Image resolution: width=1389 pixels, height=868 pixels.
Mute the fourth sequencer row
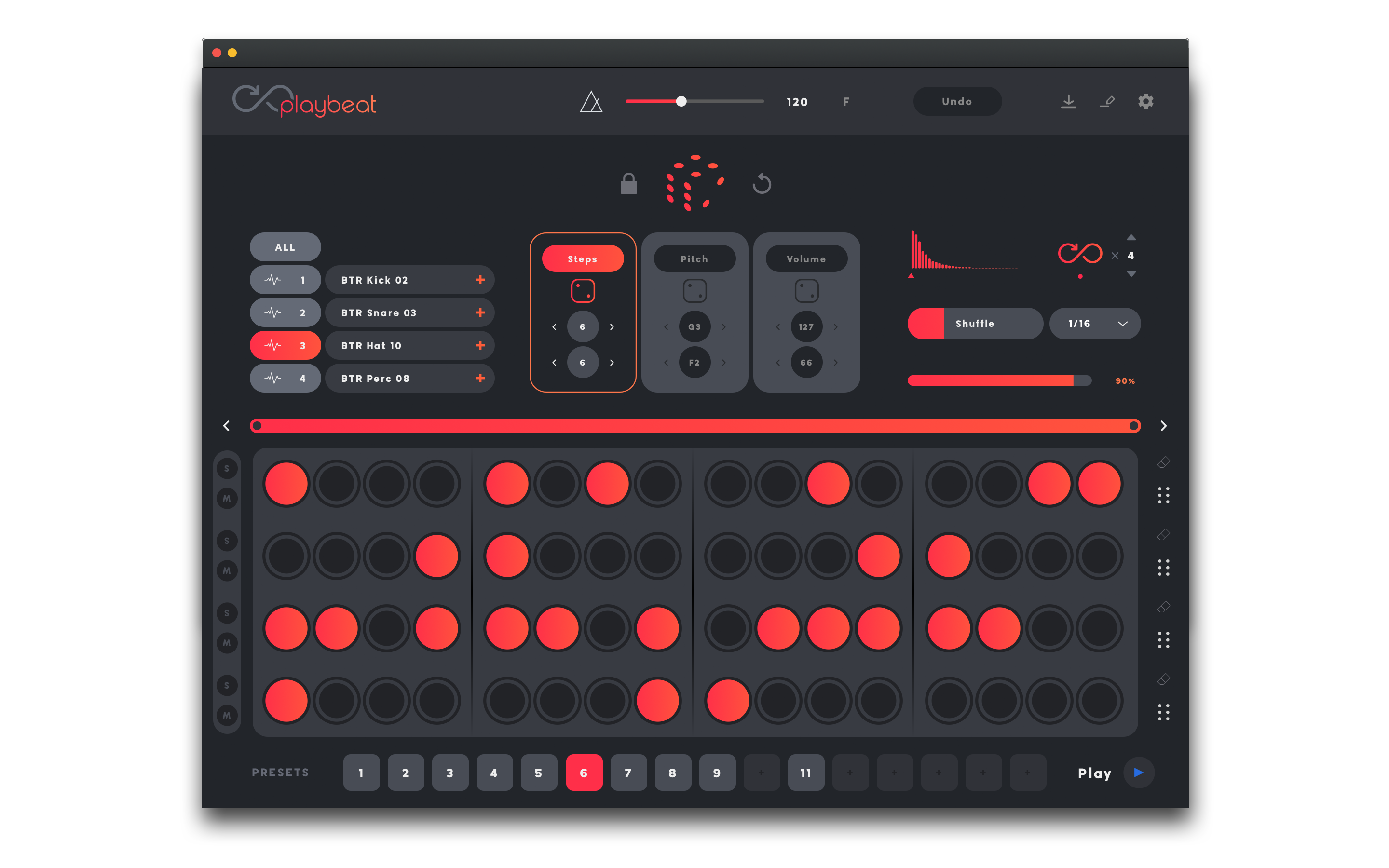pyautogui.click(x=227, y=715)
